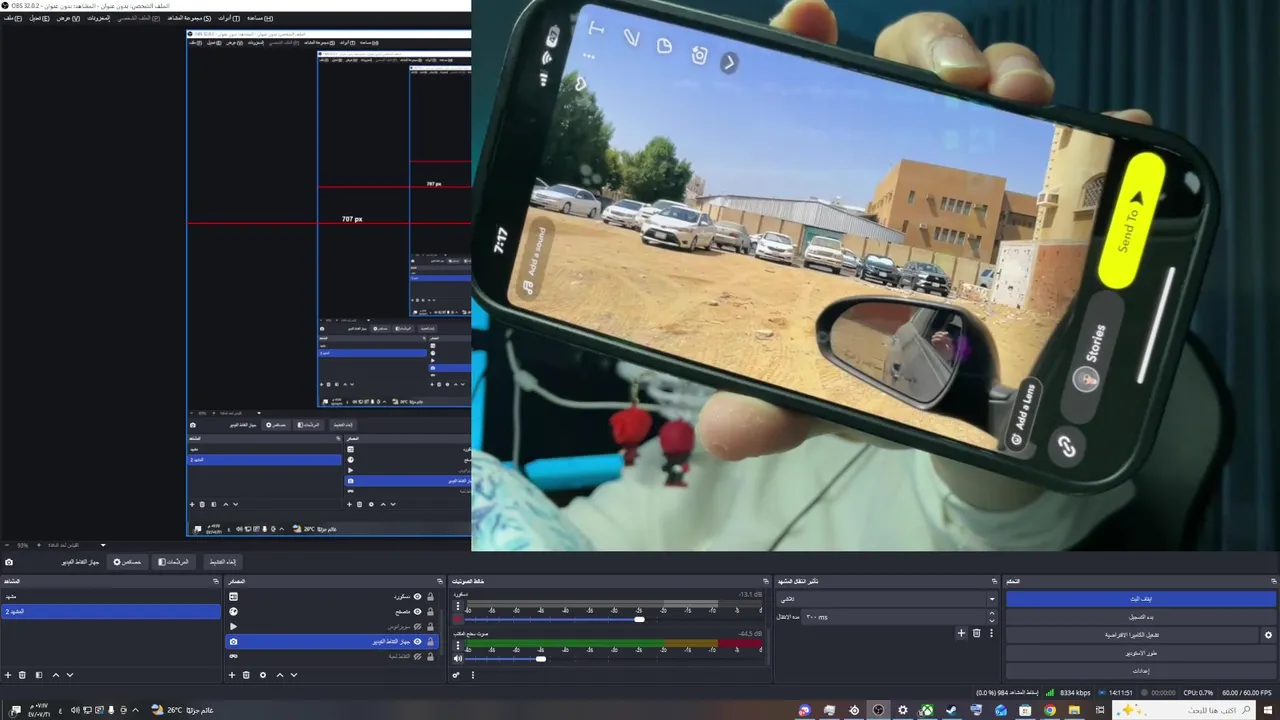Toggle lock on video capture device source

click(x=431, y=642)
